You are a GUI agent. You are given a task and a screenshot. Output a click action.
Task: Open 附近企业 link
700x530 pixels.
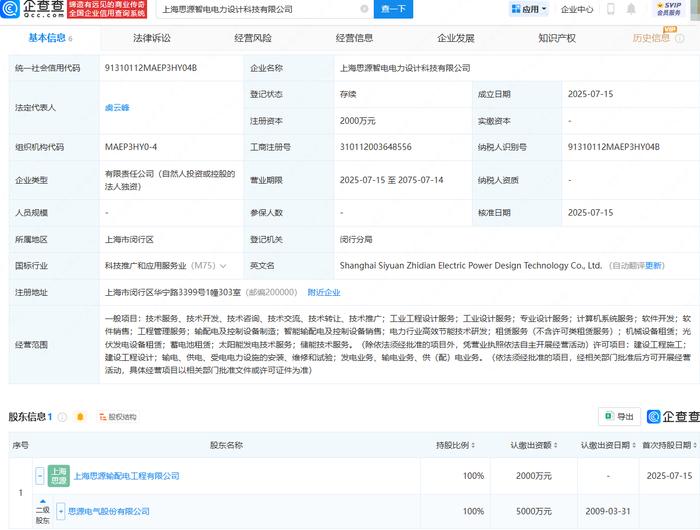click(324, 292)
